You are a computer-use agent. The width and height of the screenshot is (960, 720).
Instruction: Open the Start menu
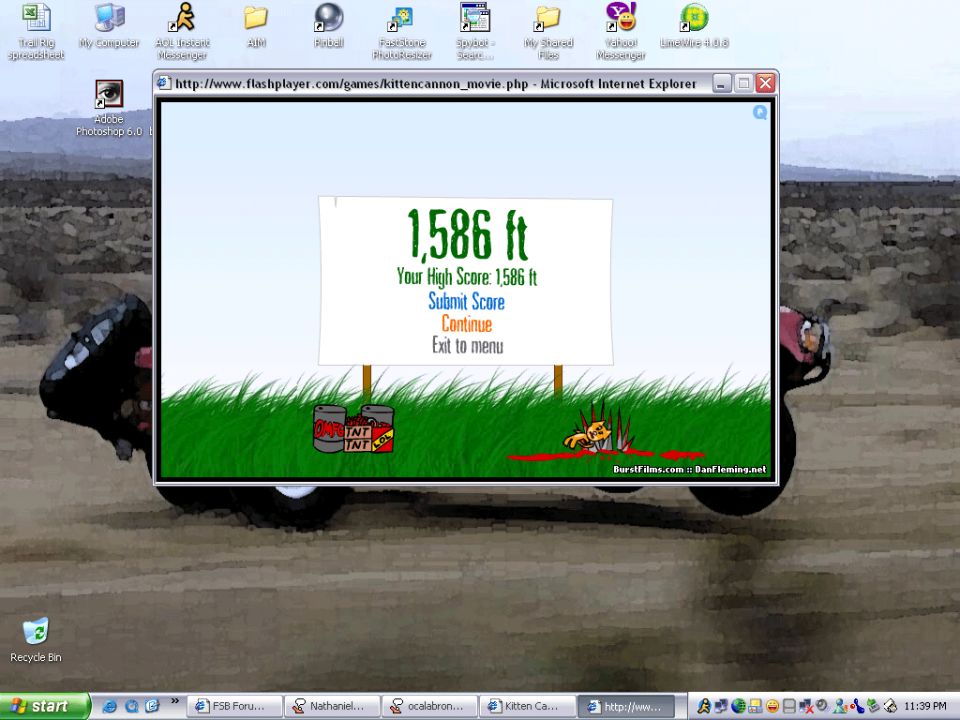[45, 706]
